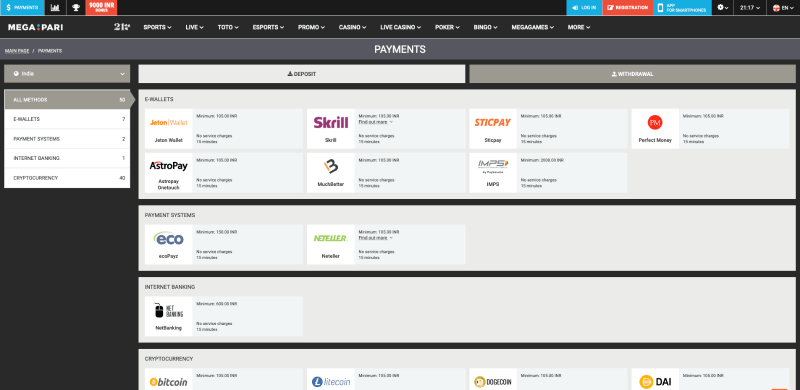Click NetBanking minimum 600.00 INR text

217,304
